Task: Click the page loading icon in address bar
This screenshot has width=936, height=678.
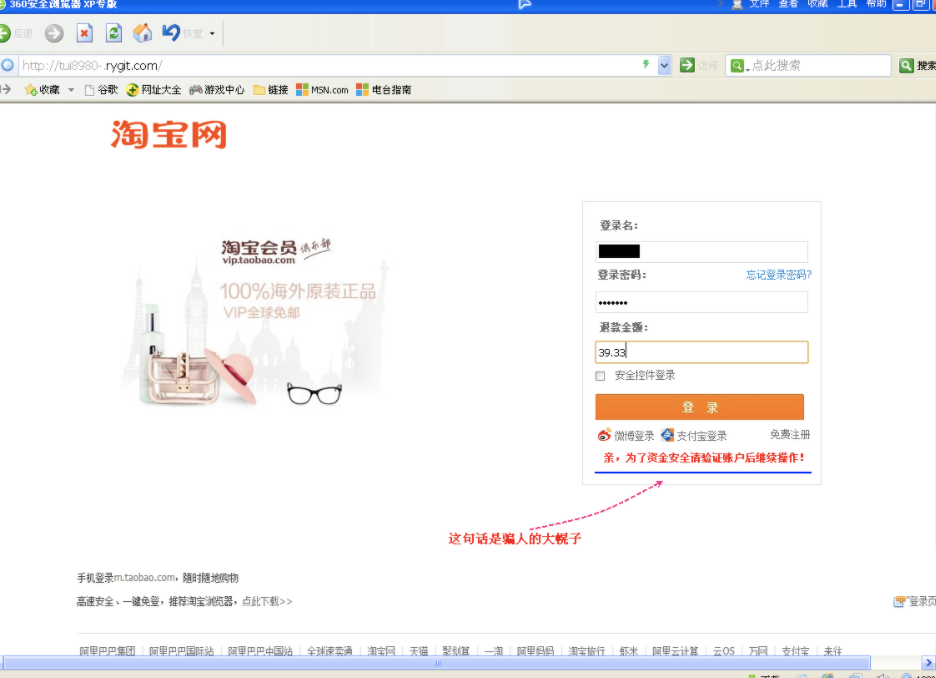Action: click(x=7, y=65)
